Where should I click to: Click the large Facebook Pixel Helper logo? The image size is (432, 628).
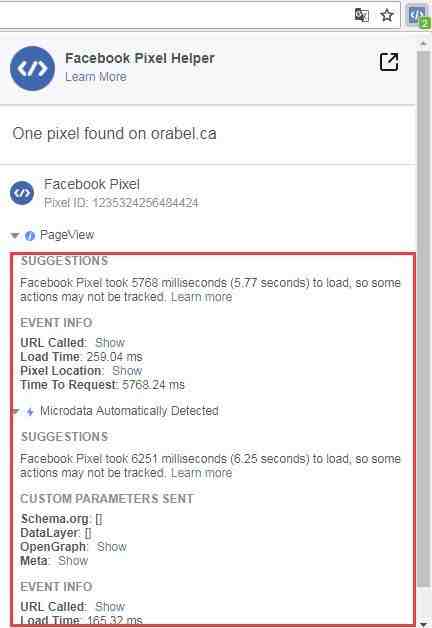[x=32, y=68]
